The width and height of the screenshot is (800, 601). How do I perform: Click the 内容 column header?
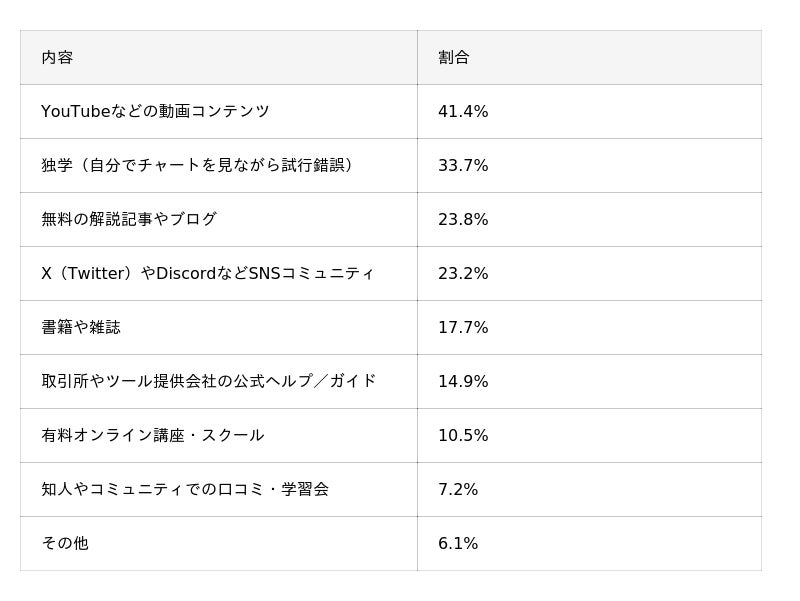[57, 58]
